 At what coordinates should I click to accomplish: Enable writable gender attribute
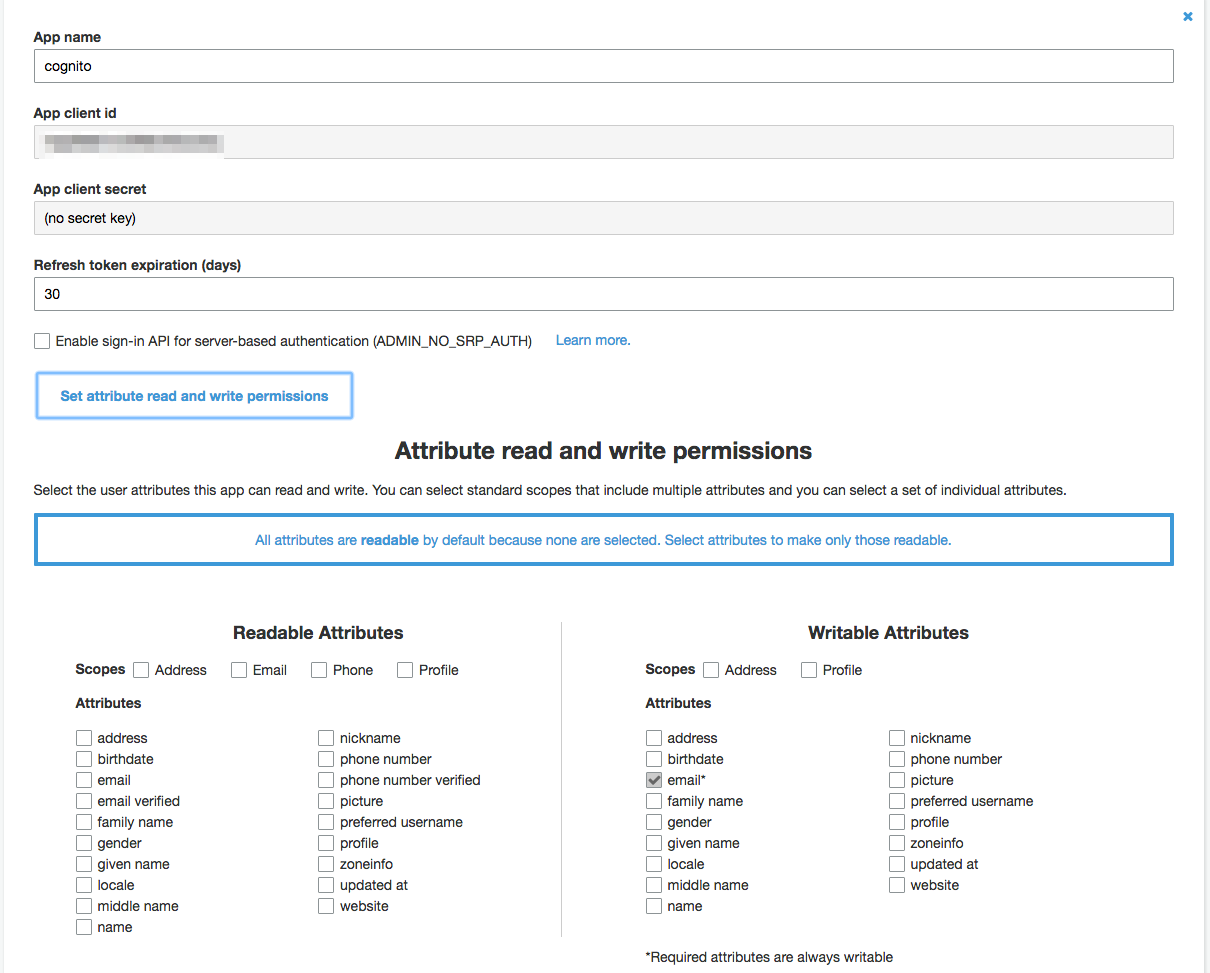[654, 822]
